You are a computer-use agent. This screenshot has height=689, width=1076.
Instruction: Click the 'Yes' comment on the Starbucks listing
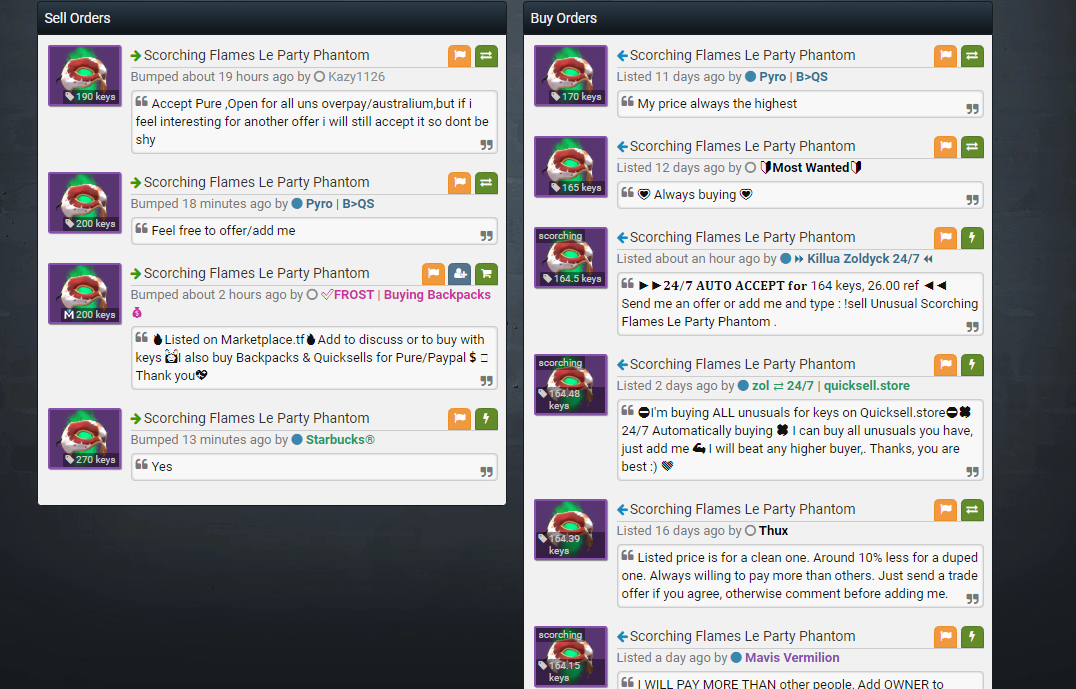tap(162, 467)
